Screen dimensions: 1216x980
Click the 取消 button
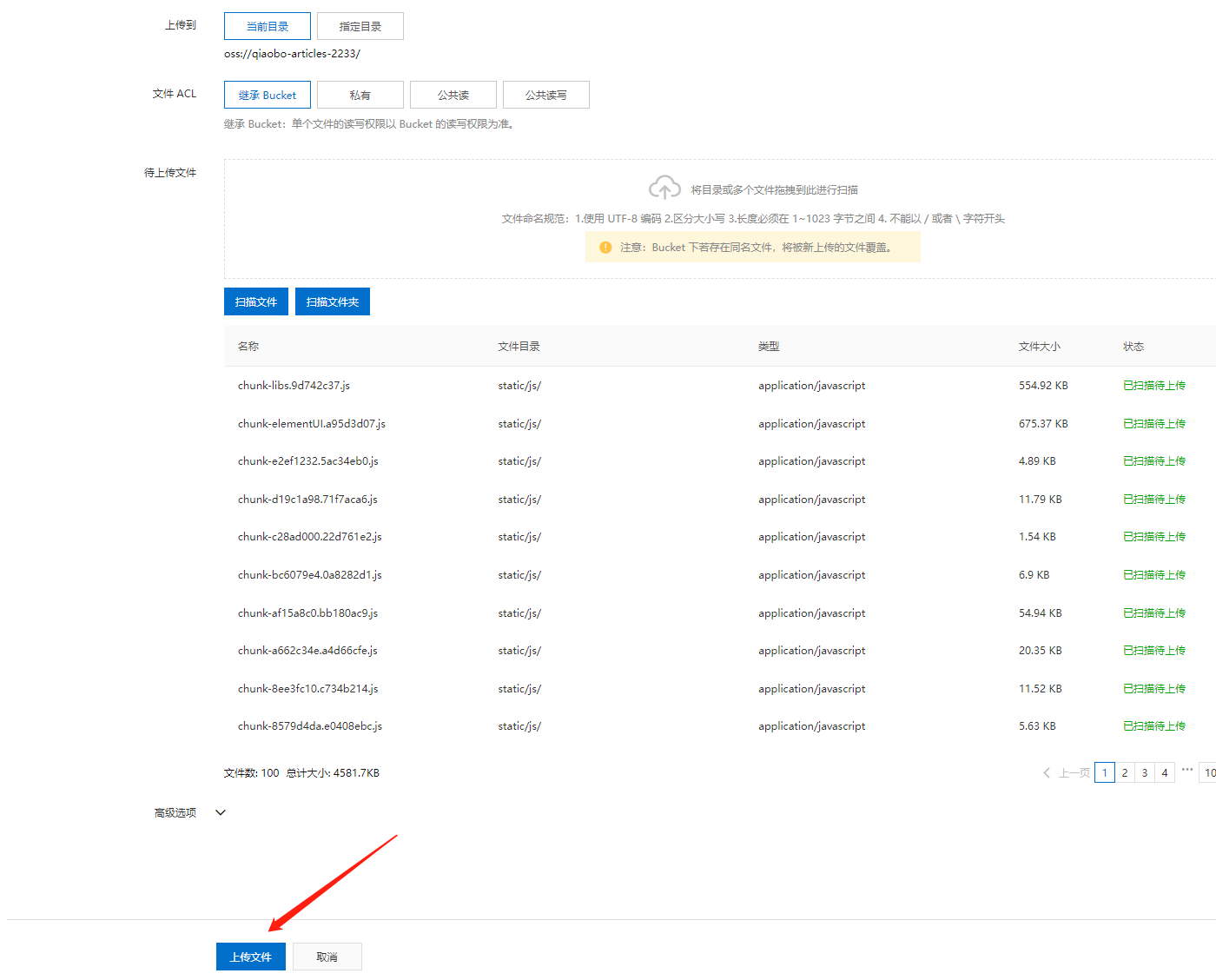click(x=327, y=957)
